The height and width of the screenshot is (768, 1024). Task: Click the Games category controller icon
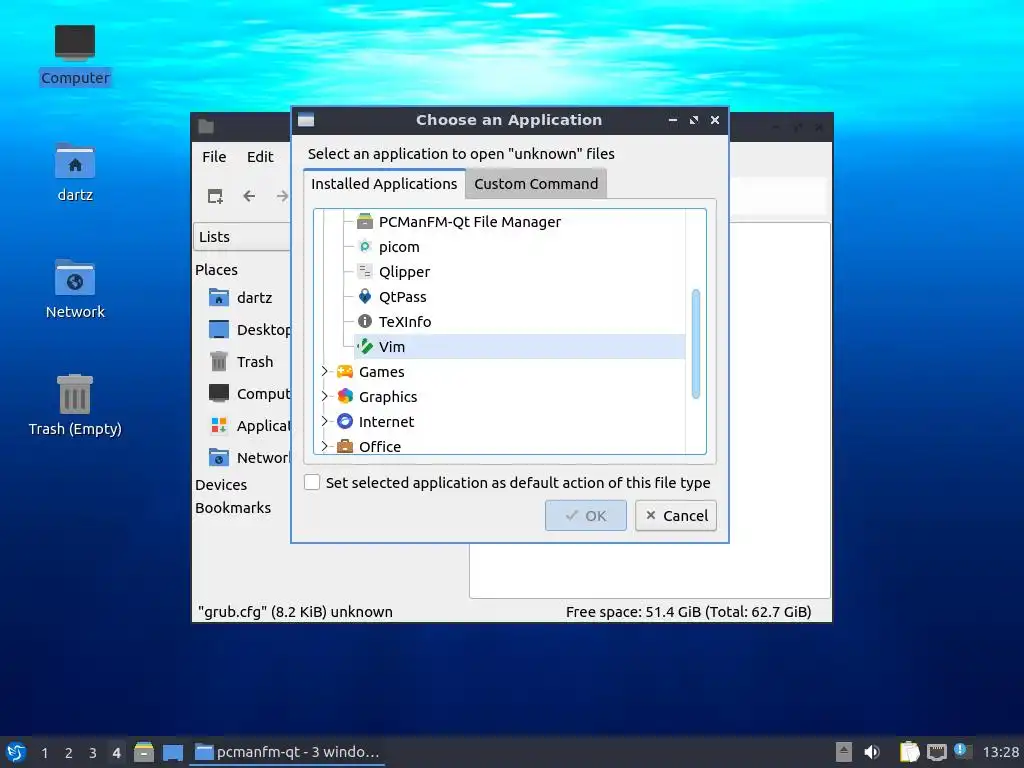[345, 372]
